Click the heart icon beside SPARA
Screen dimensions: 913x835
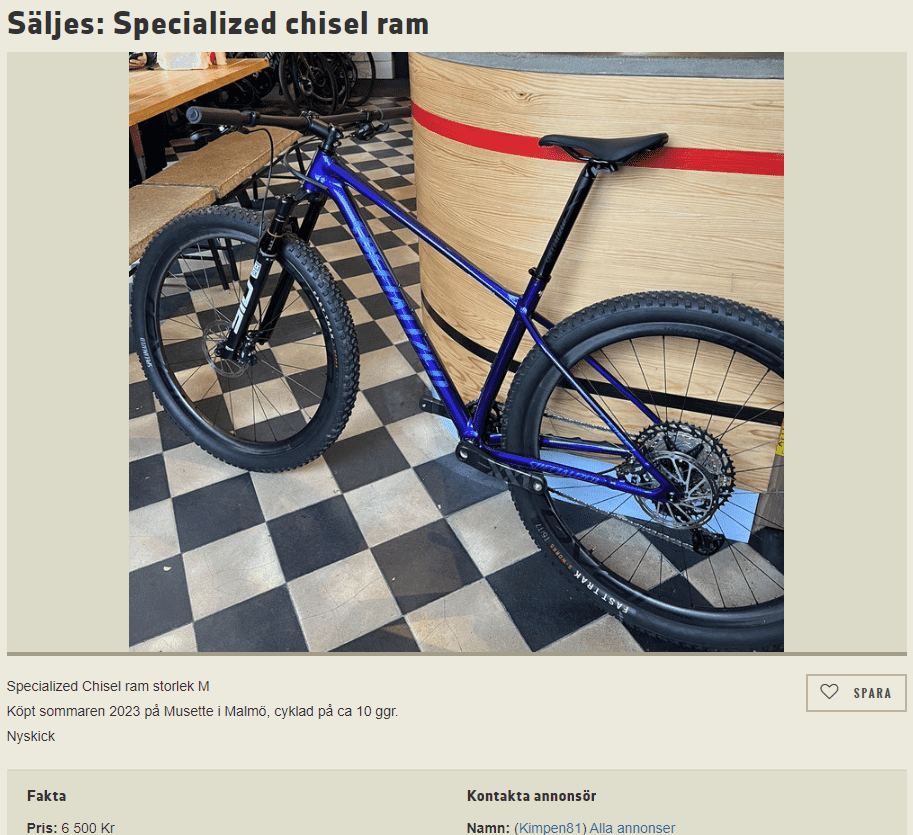(x=829, y=692)
